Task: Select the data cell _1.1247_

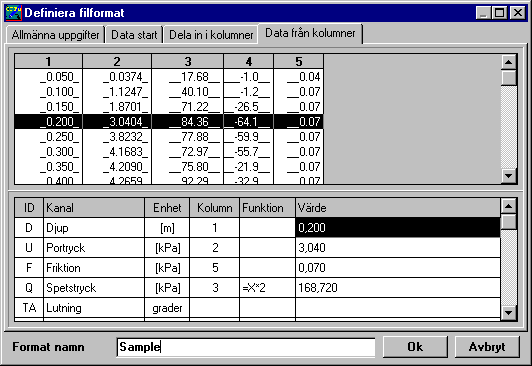Action: point(117,92)
